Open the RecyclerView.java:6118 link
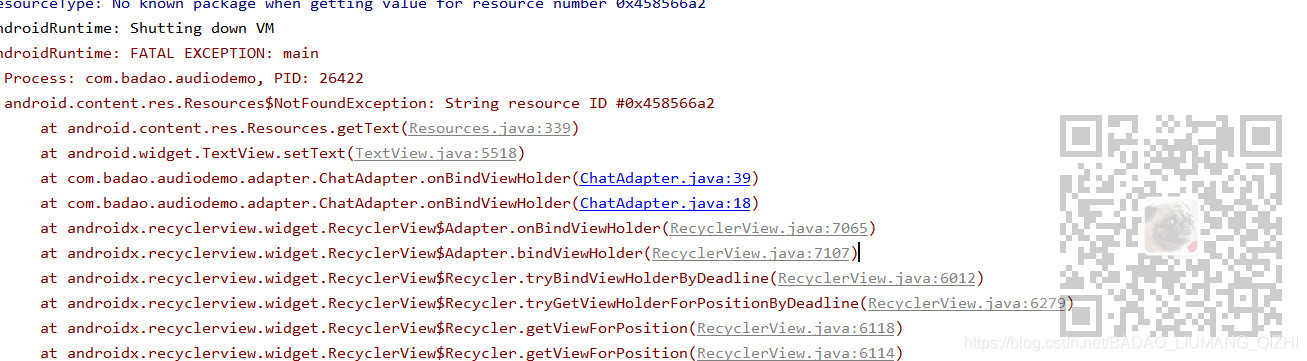Viewport: 1307px width, 361px height. (797, 328)
